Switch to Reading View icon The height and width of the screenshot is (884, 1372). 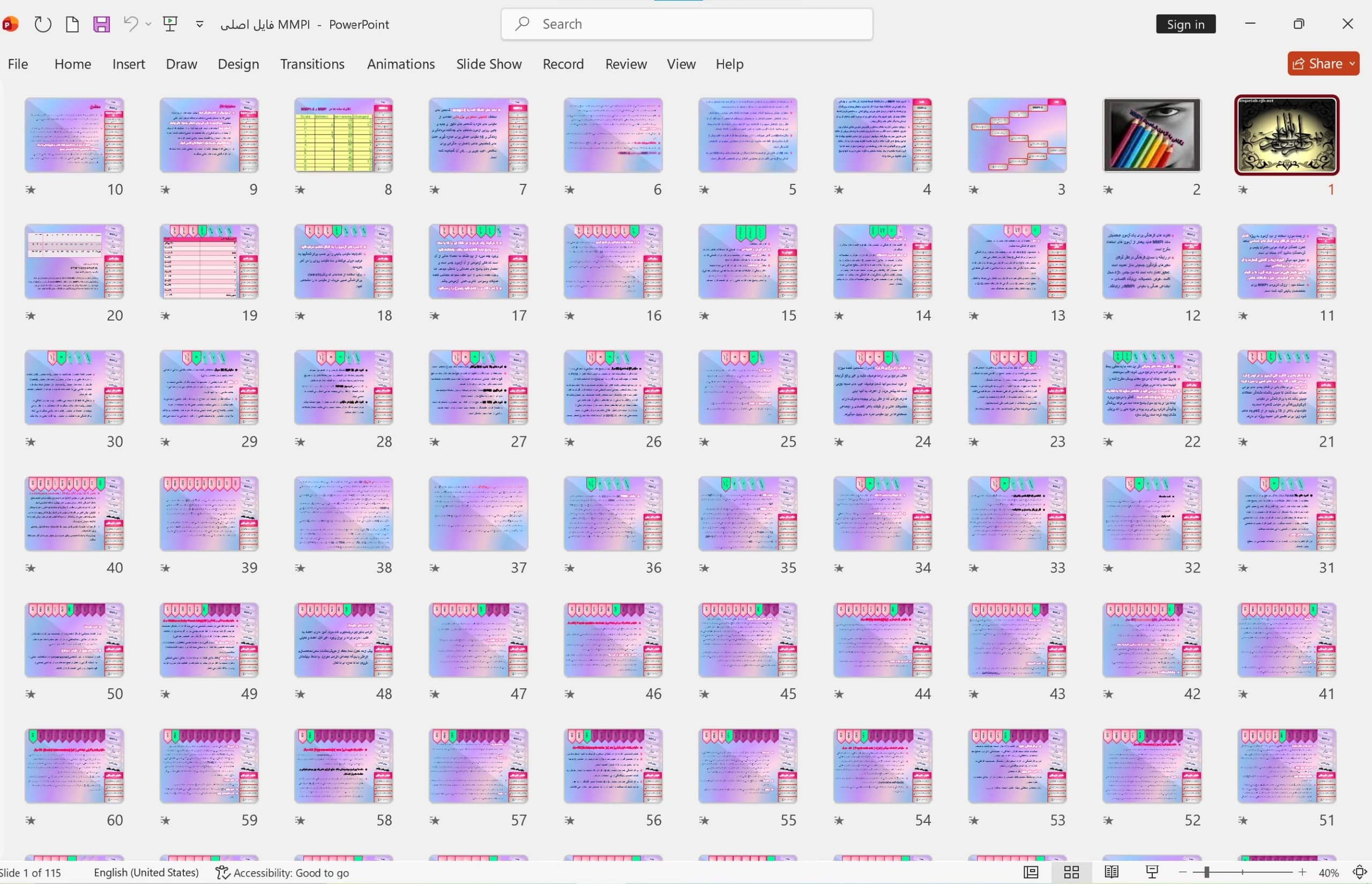point(1112,873)
